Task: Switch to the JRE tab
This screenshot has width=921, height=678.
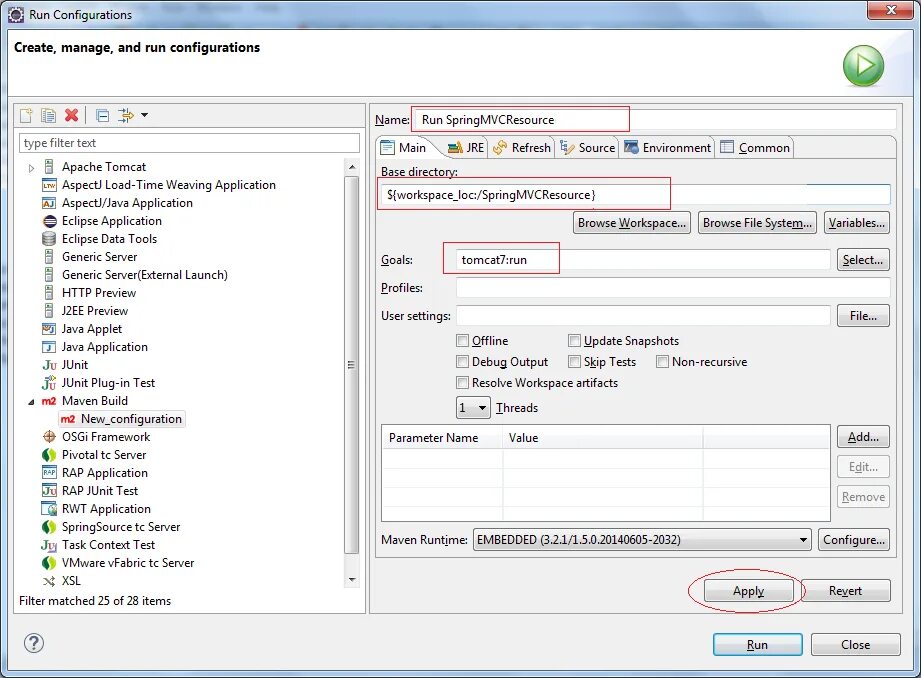Action: tap(466, 147)
